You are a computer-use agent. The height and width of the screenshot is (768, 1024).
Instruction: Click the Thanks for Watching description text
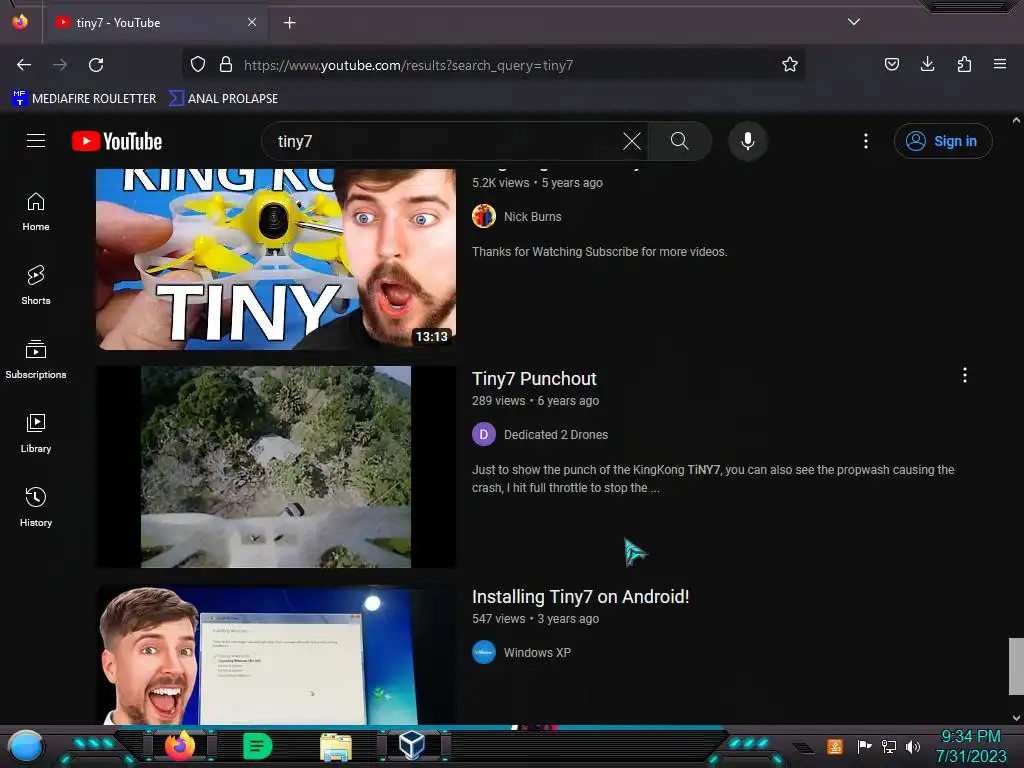(x=600, y=252)
